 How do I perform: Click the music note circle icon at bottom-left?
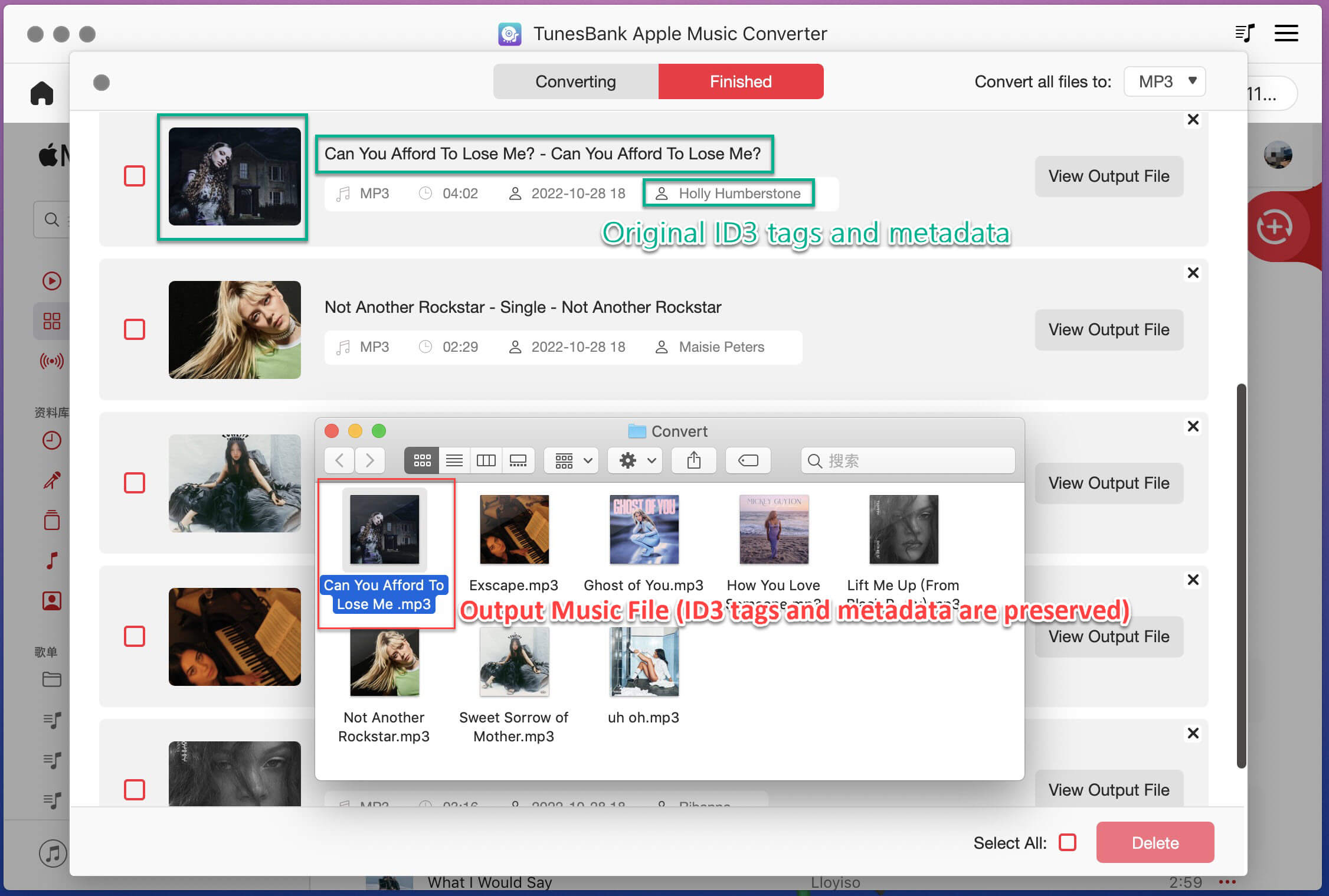click(x=53, y=854)
